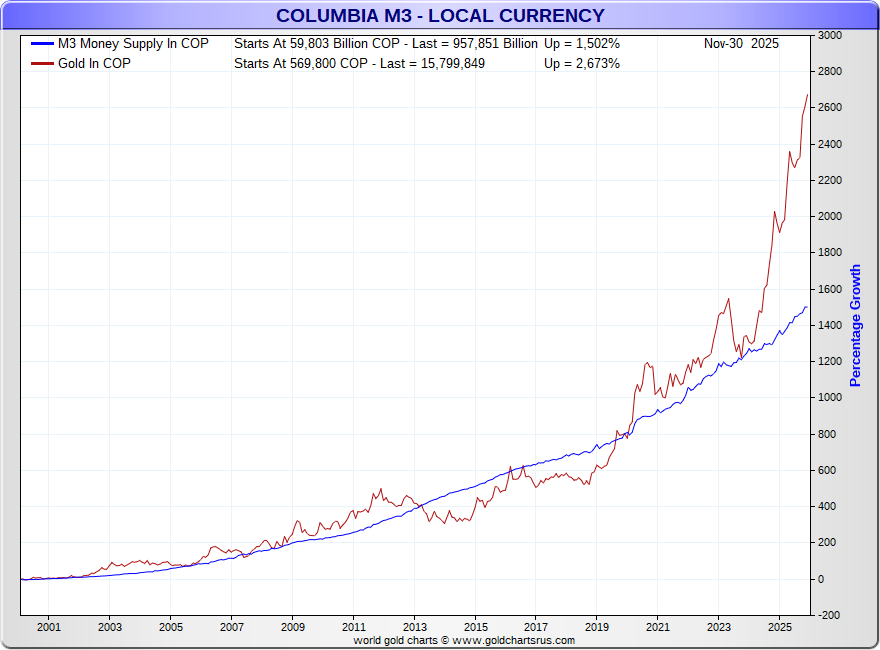880x650 pixels.
Task: Click the 2025 x-axis year label
Action: point(780,627)
